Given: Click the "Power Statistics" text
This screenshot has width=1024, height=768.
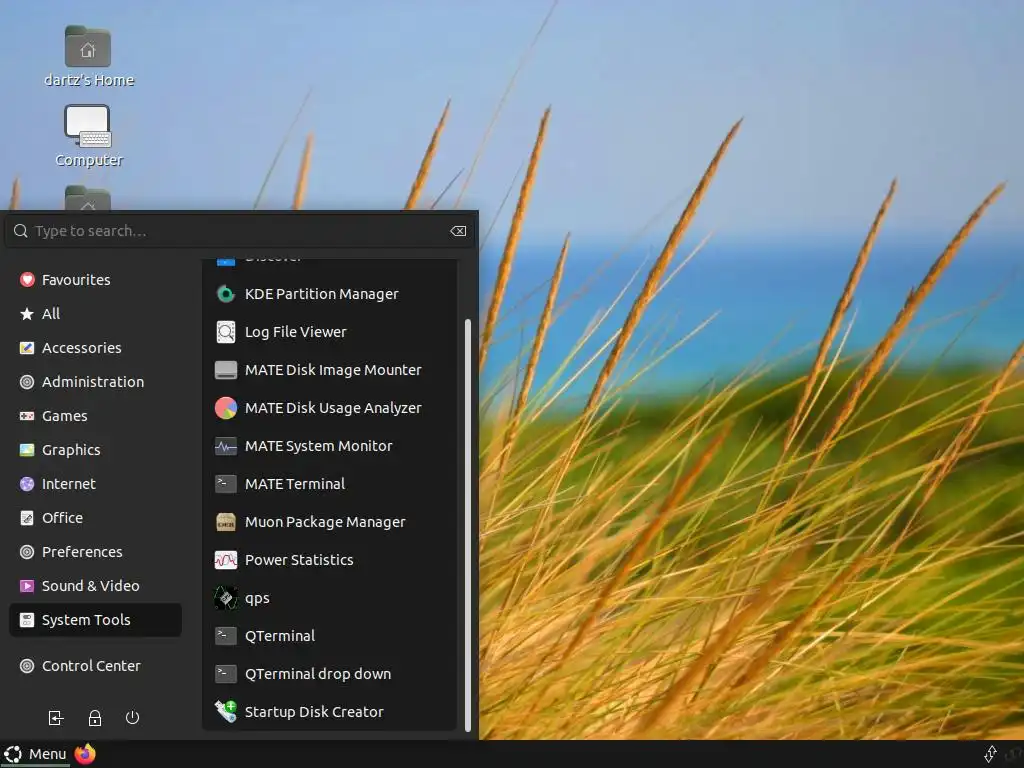Looking at the screenshot, I should (x=299, y=560).
